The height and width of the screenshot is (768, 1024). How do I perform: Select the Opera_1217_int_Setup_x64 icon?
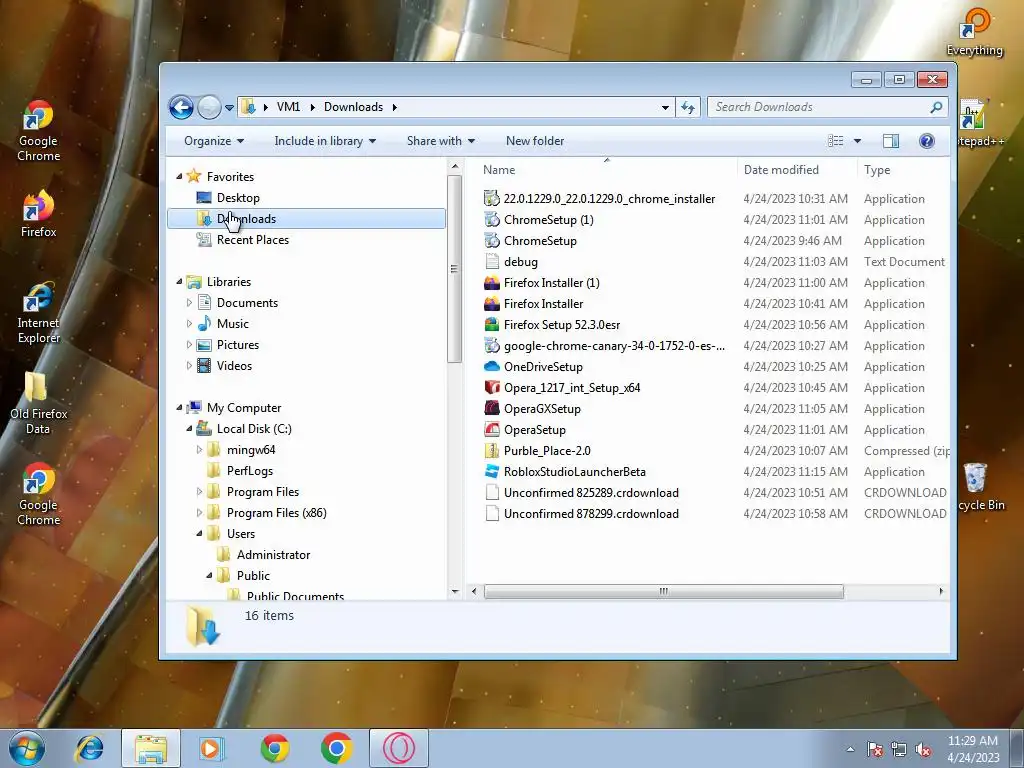pyautogui.click(x=492, y=387)
